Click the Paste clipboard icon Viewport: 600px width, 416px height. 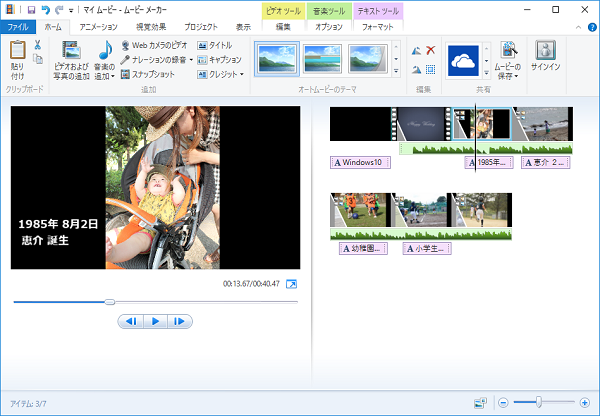tap(18, 51)
